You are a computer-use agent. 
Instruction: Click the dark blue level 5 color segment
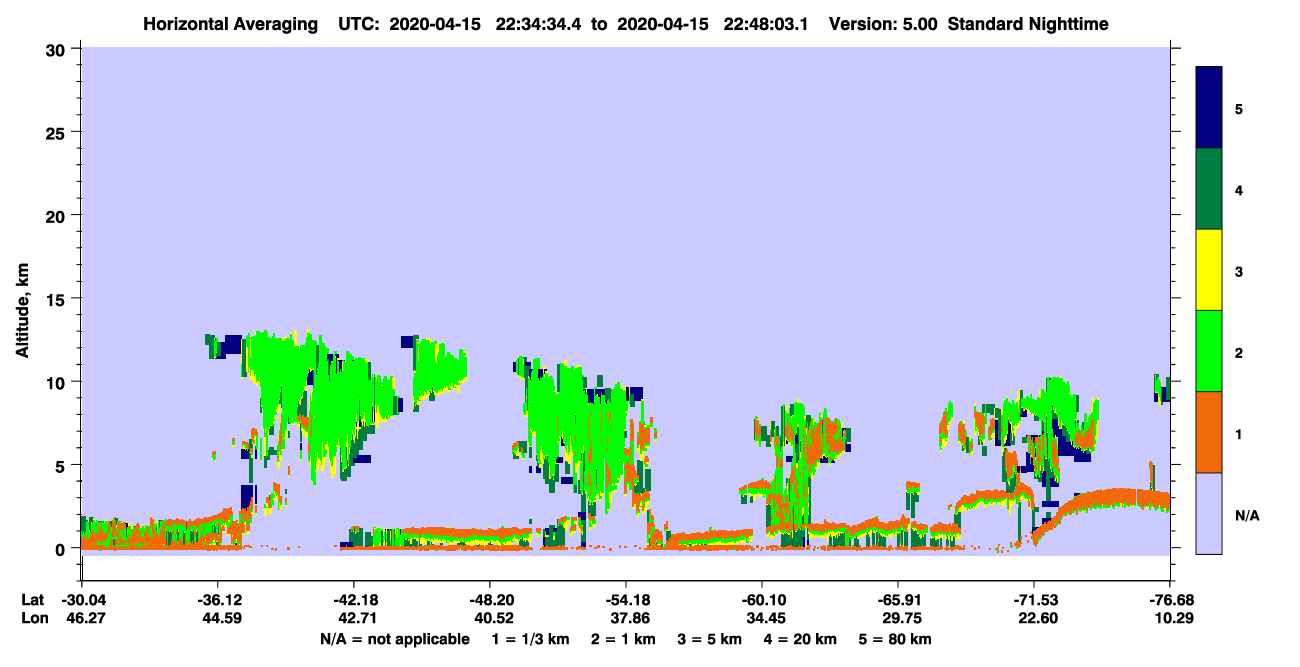pyautogui.click(x=1209, y=108)
